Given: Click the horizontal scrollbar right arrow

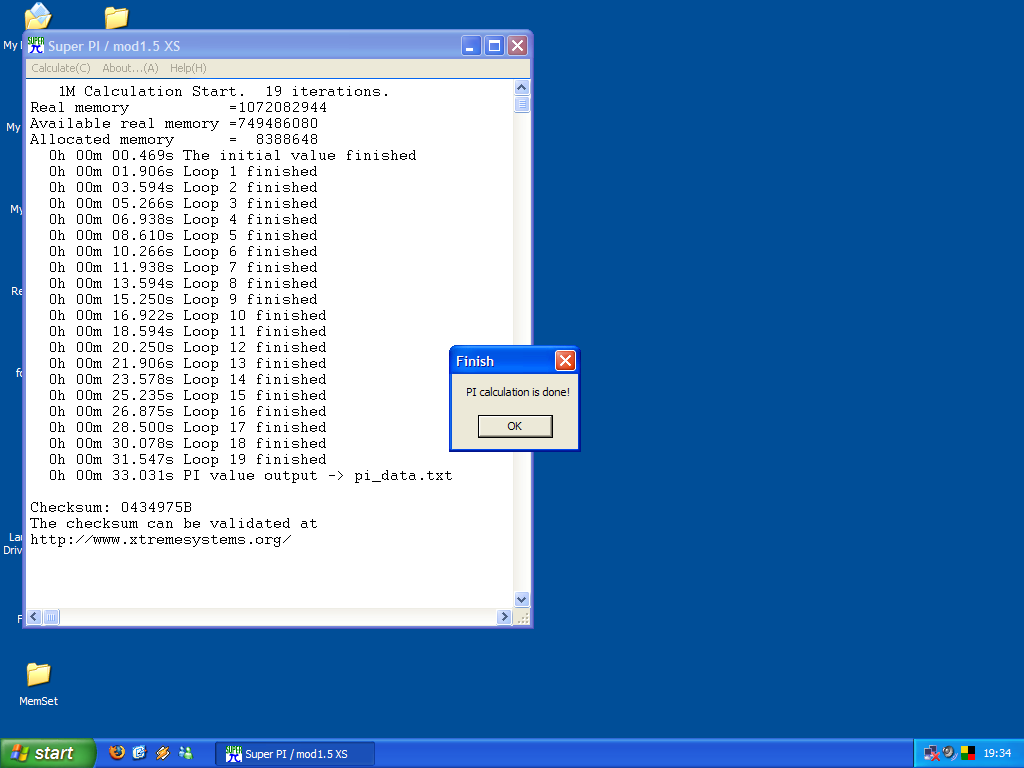Looking at the screenshot, I should tap(504, 616).
